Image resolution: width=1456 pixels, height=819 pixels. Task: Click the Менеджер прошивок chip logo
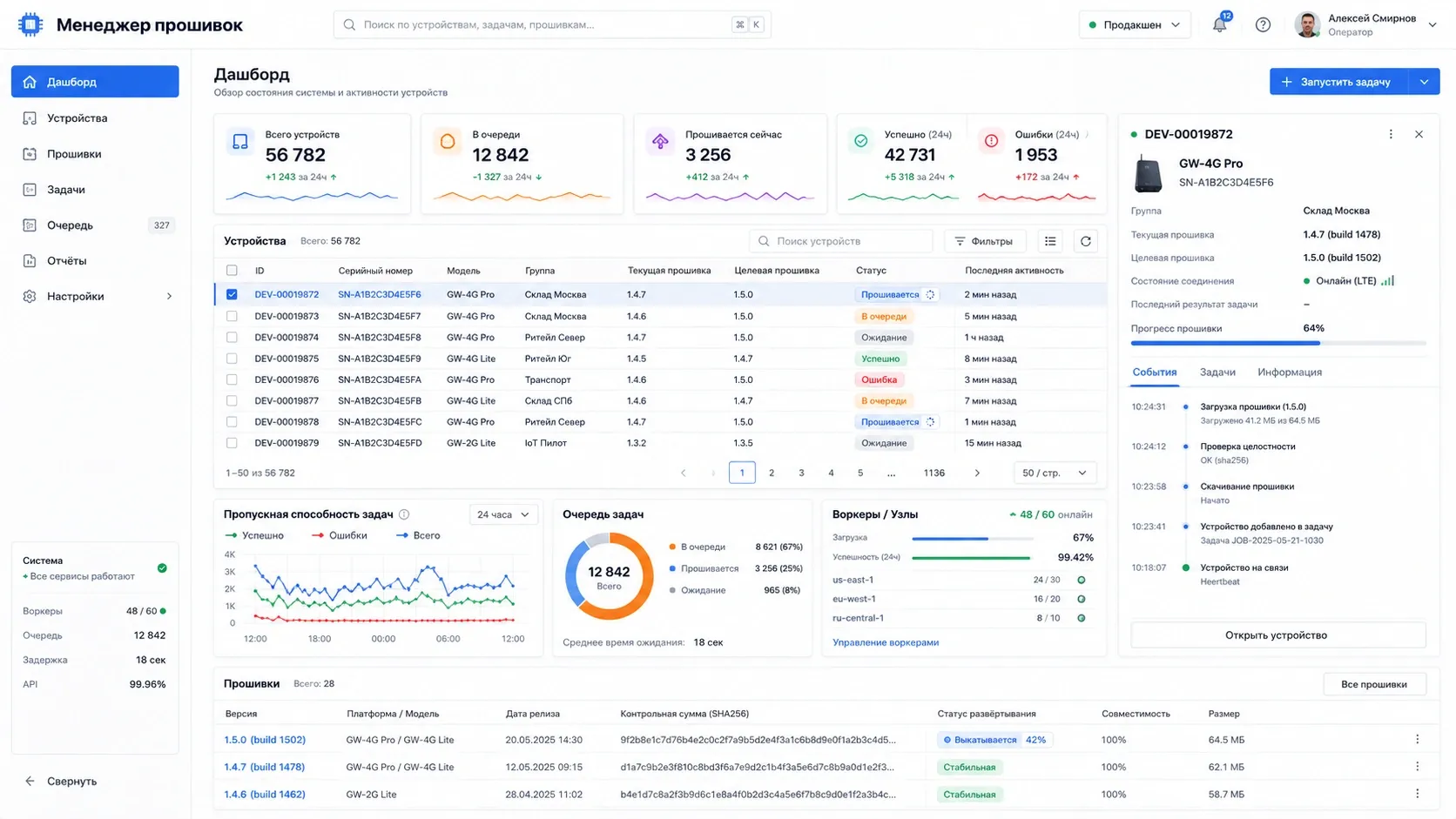coord(30,24)
